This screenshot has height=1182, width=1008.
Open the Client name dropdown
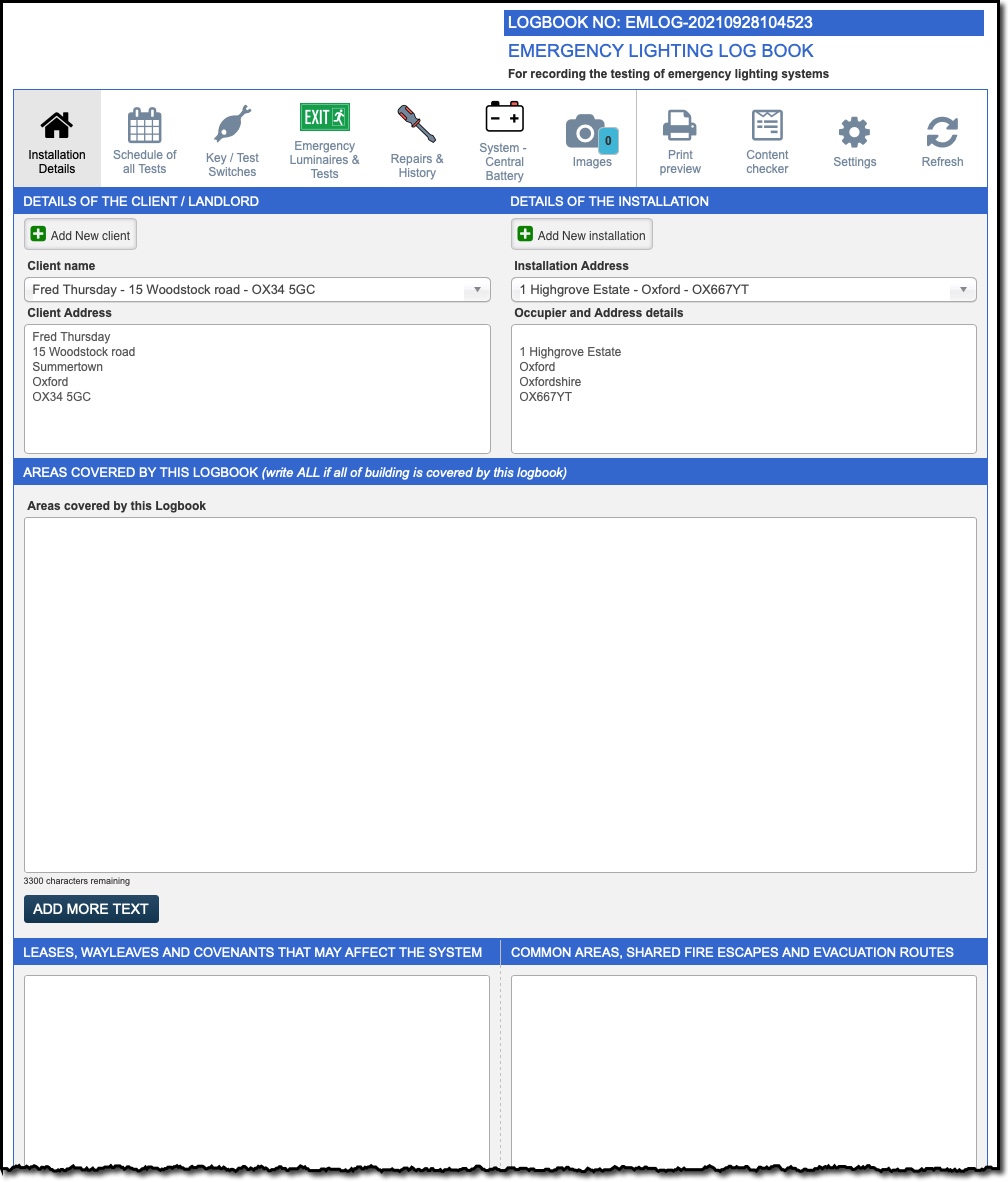pyautogui.click(x=257, y=289)
